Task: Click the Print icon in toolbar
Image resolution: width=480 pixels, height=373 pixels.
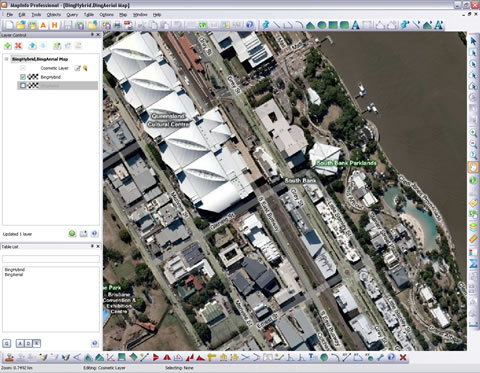Action: 117,25
